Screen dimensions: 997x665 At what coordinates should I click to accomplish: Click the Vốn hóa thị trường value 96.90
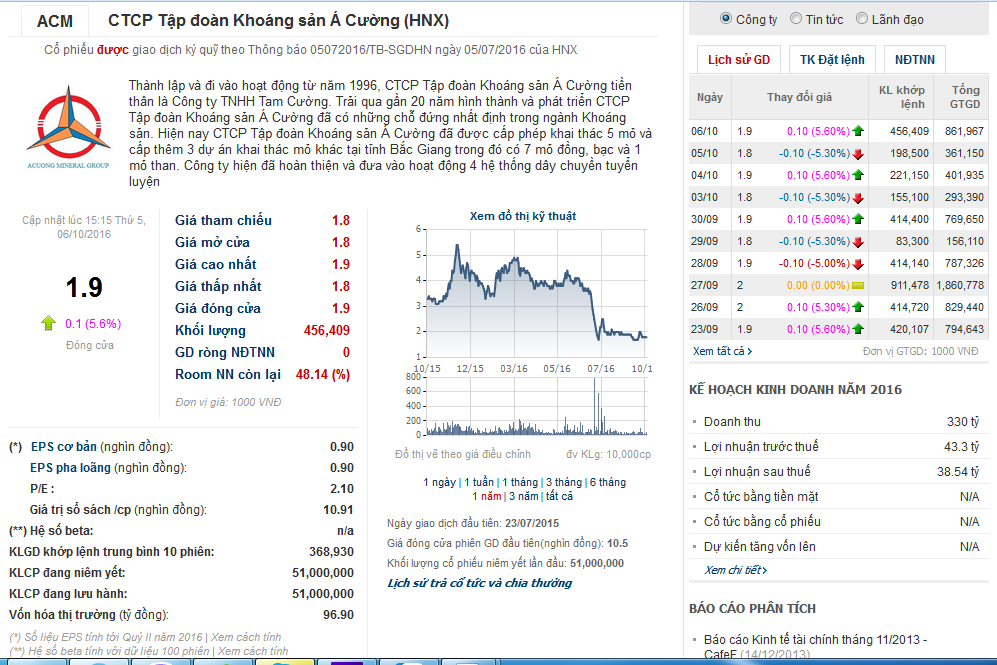(338, 615)
